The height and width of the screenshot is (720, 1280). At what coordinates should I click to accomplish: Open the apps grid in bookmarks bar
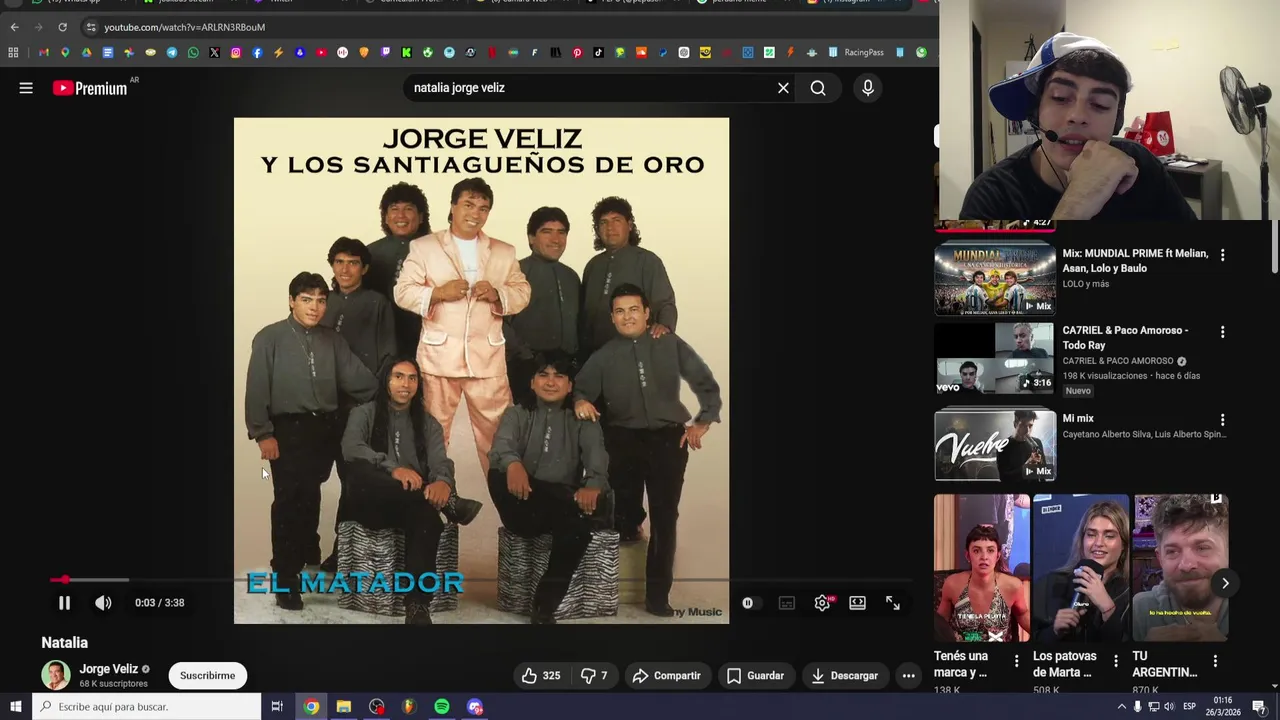point(13,52)
